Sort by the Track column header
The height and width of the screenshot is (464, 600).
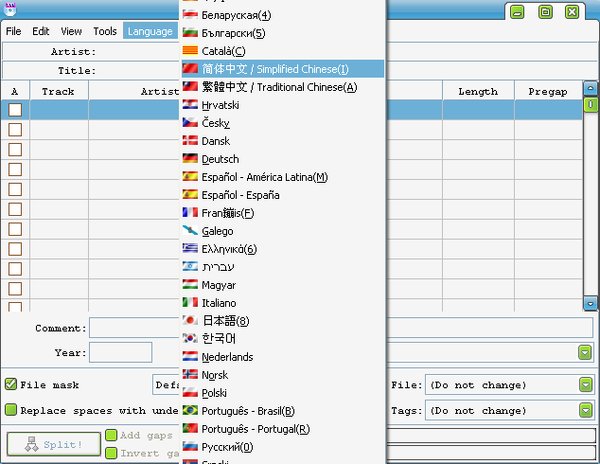(59, 91)
